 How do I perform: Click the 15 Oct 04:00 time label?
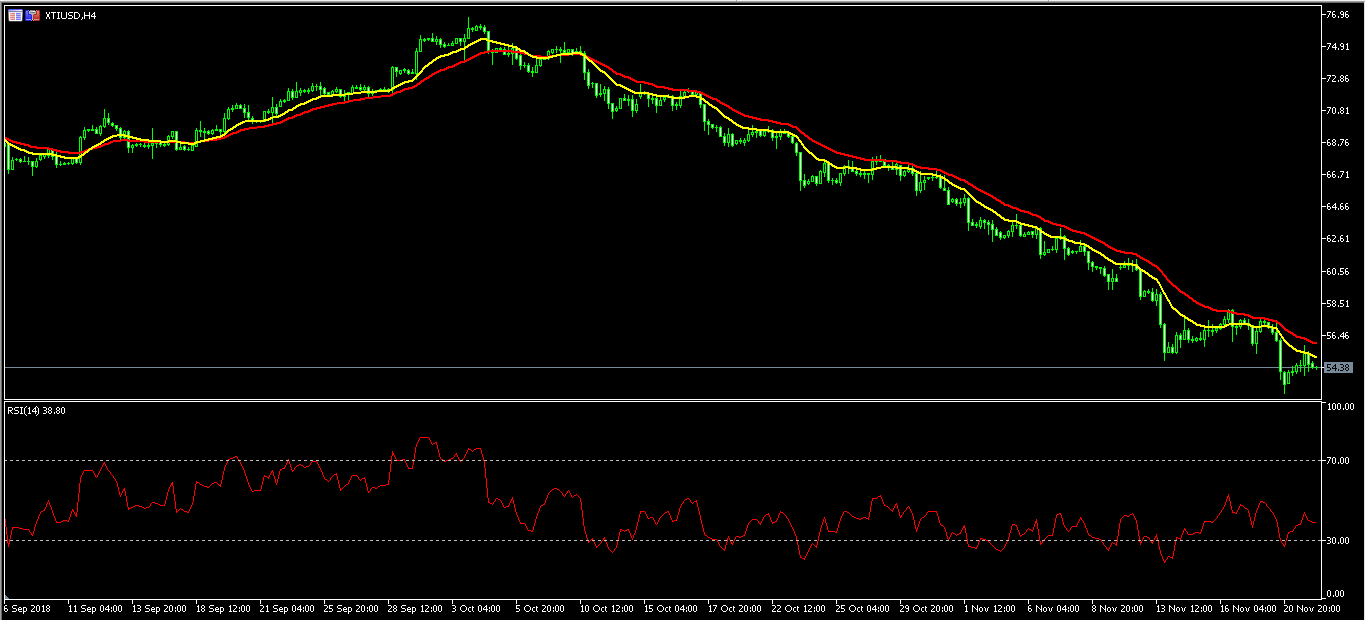tap(670, 608)
